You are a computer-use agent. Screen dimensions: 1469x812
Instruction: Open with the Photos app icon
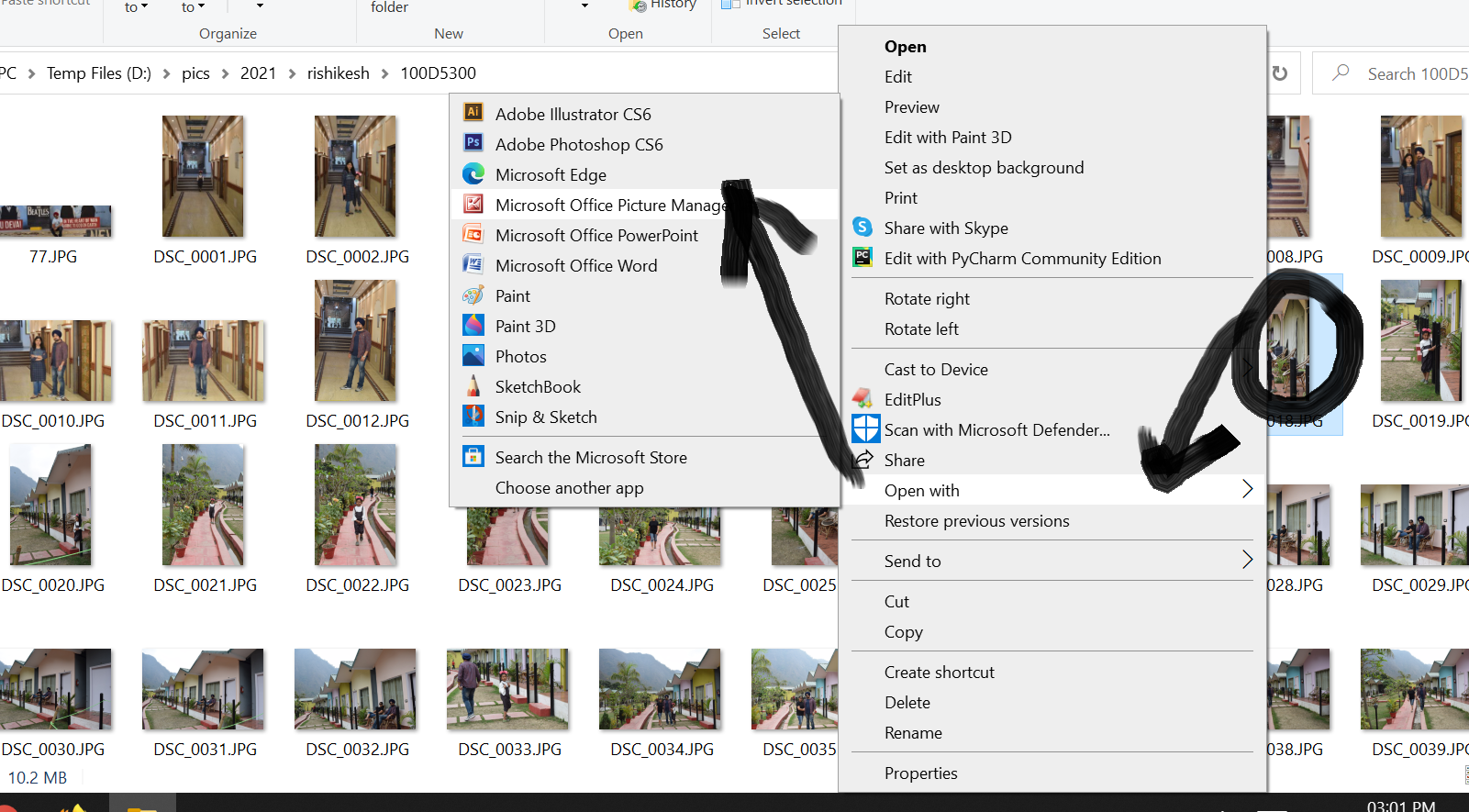click(473, 355)
